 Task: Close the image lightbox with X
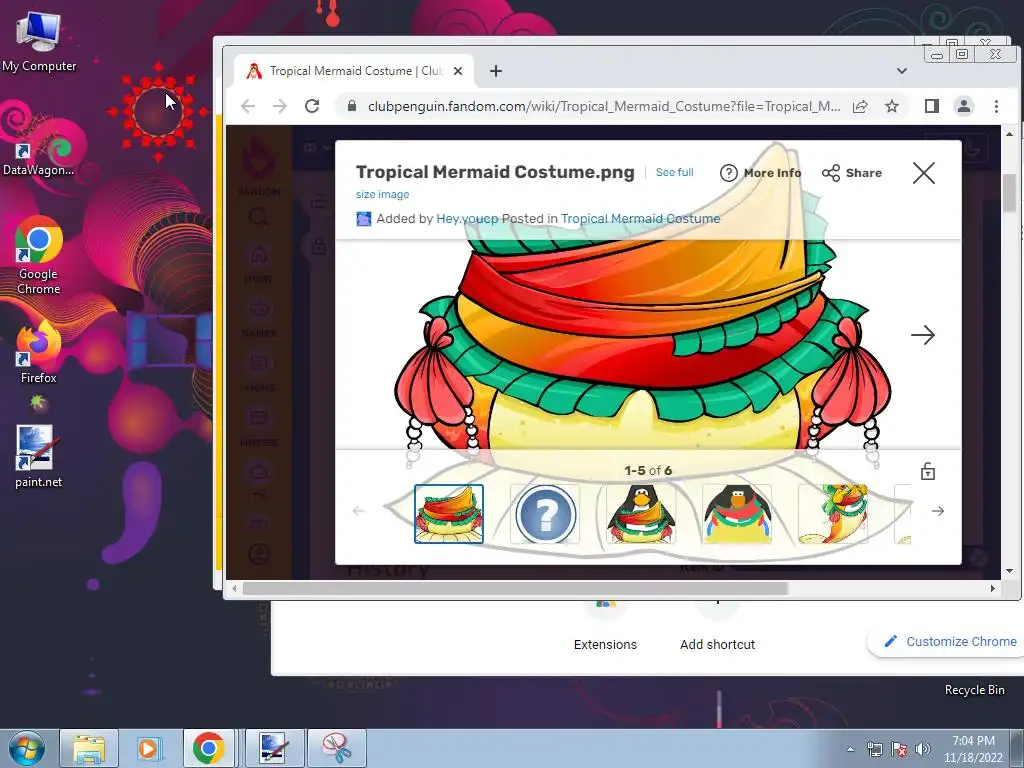coord(923,173)
